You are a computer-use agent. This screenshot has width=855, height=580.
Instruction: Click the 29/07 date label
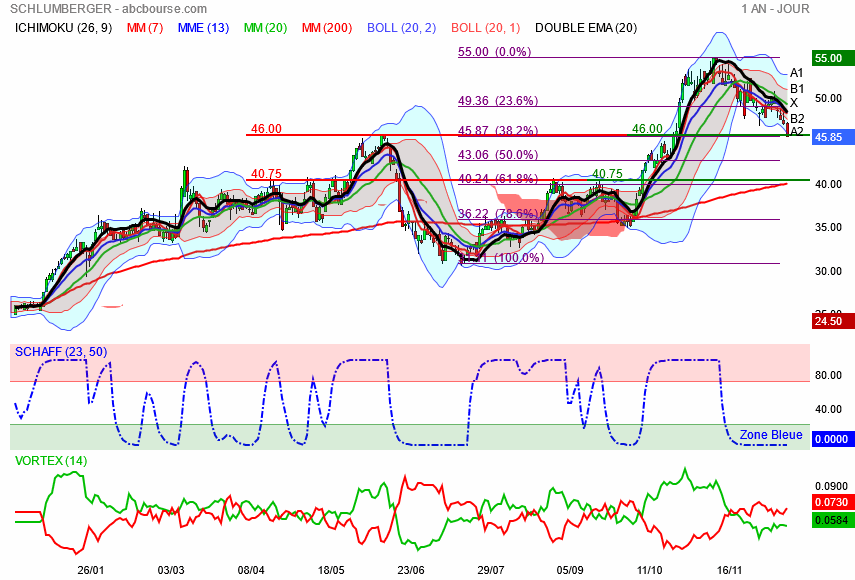pyautogui.click(x=491, y=571)
